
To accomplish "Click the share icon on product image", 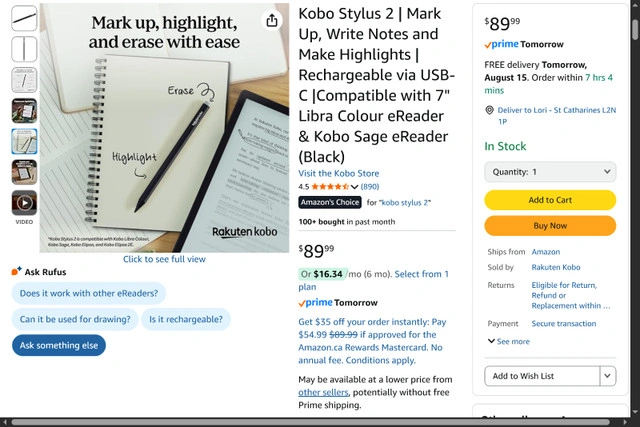I will (x=272, y=20).
